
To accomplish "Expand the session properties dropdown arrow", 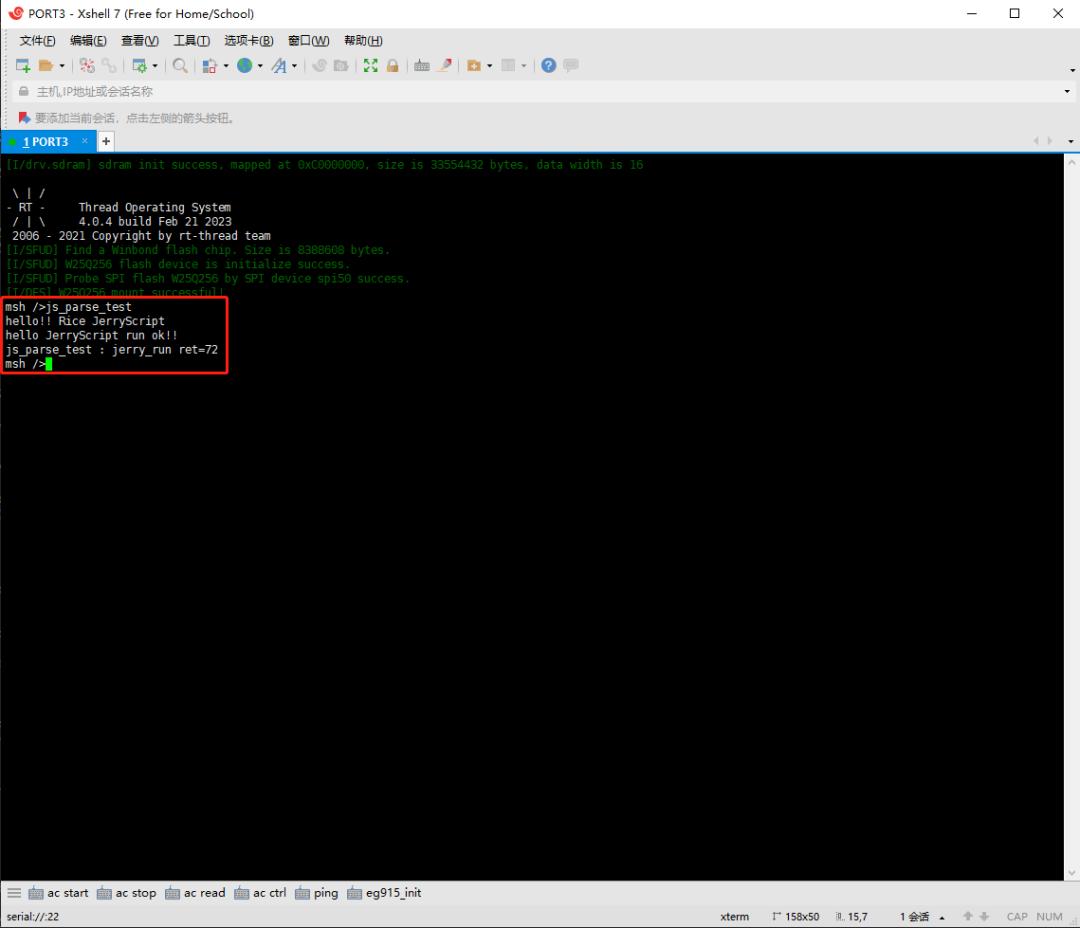I will 155,66.
